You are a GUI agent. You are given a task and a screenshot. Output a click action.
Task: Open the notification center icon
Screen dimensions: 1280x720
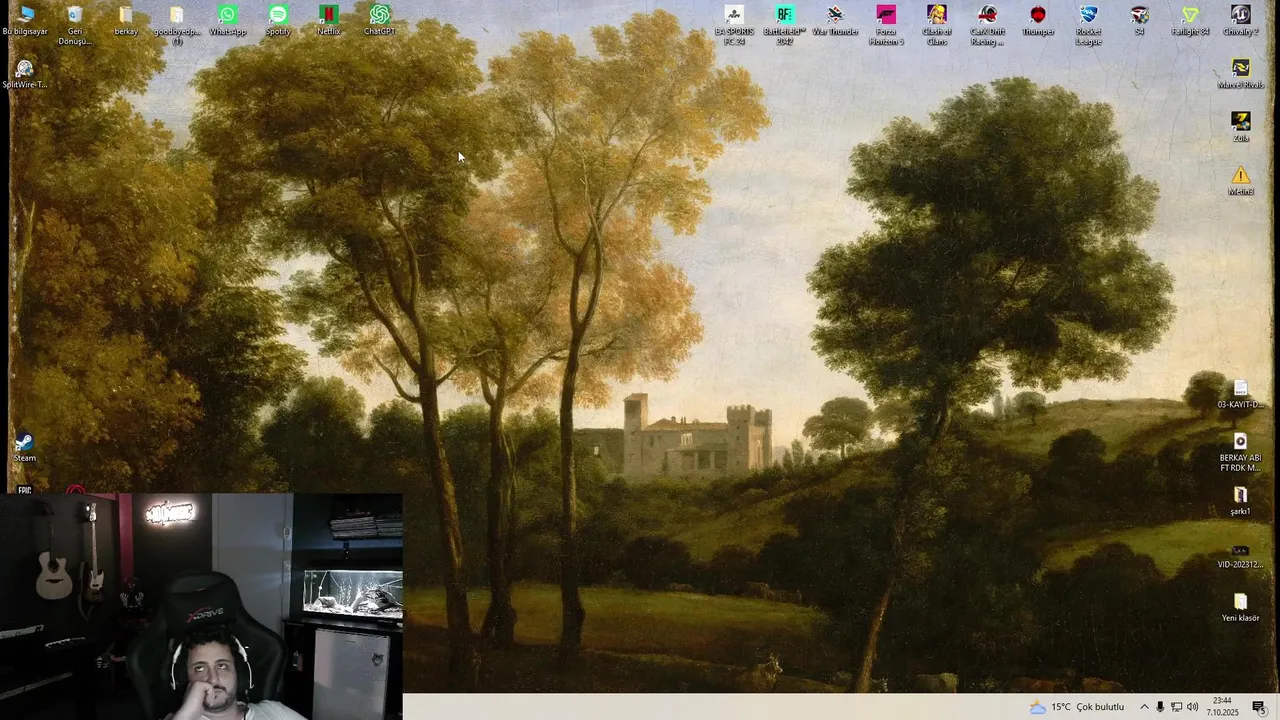point(1259,707)
